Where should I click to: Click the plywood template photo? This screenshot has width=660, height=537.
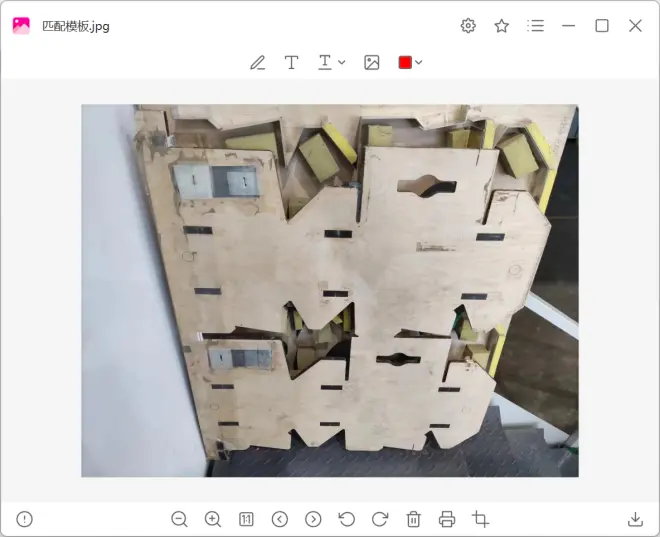(330, 290)
